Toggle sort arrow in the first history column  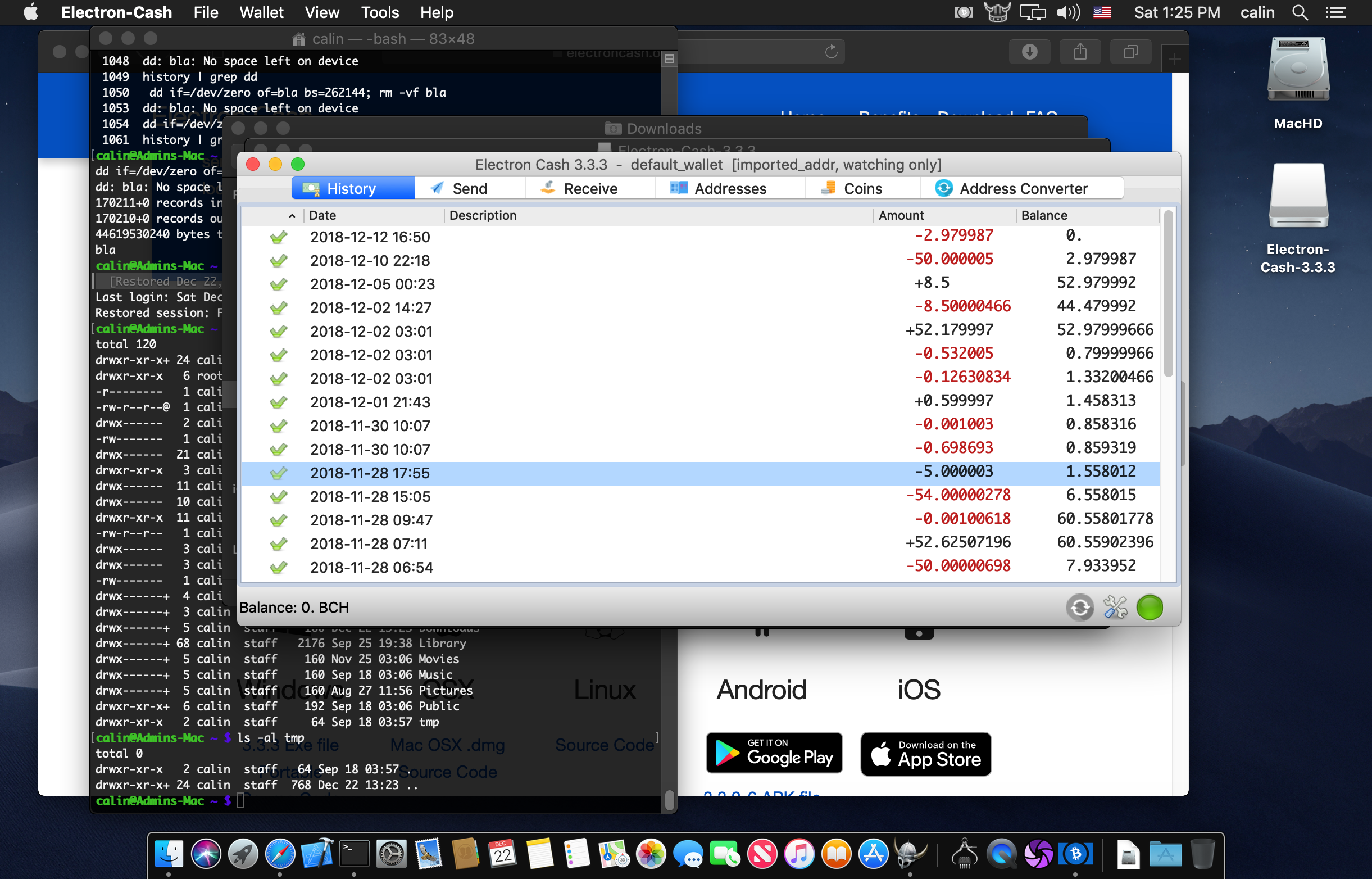[292, 216]
